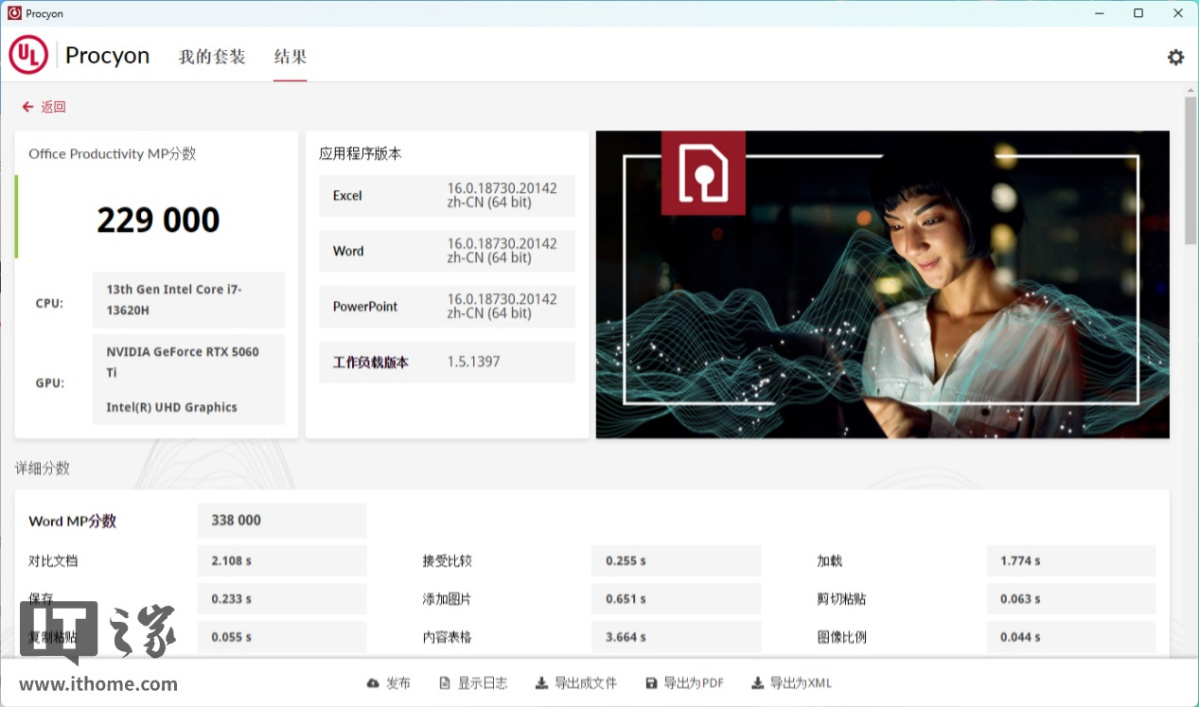This screenshot has width=1199, height=707.
Task: Click the export to file download icon
Action: click(541, 683)
